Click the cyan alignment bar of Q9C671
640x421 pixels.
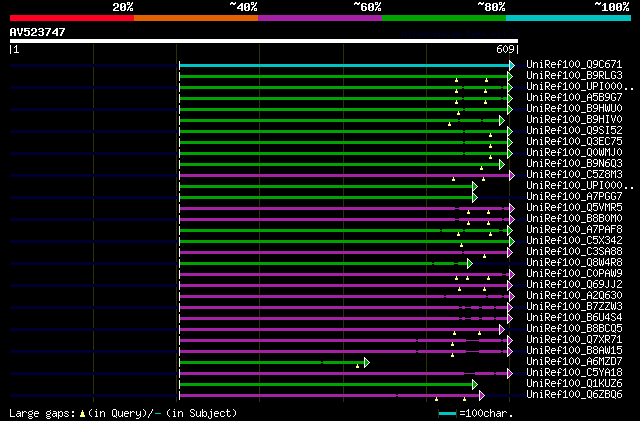pyautogui.click(x=344, y=65)
